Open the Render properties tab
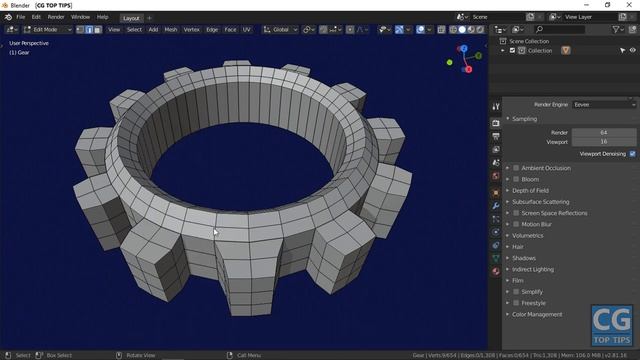 point(496,123)
